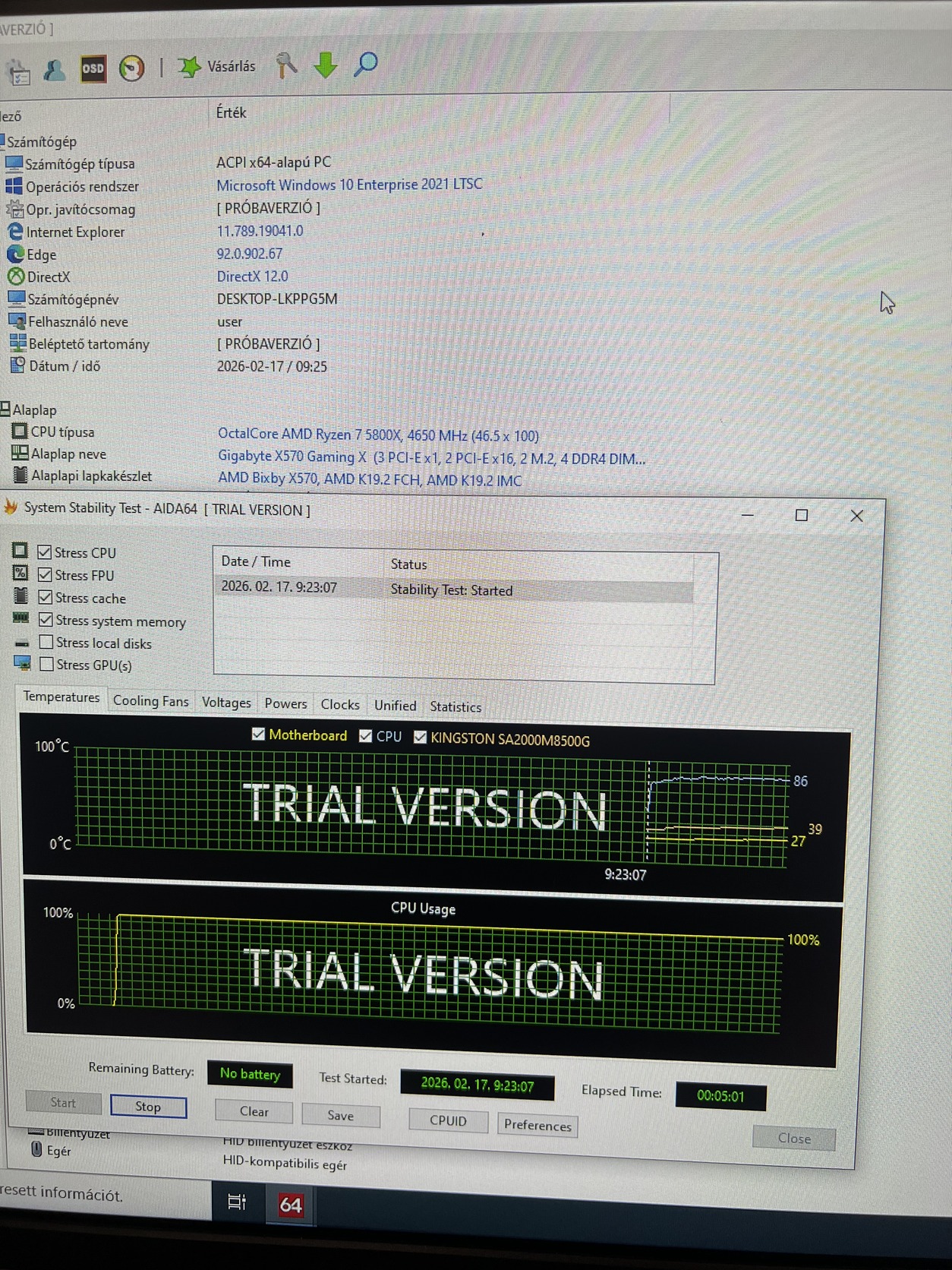The height and width of the screenshot is (1270, 952).
Task: Switch to the Temperatures tab
Action: click(x=61, y=697)
